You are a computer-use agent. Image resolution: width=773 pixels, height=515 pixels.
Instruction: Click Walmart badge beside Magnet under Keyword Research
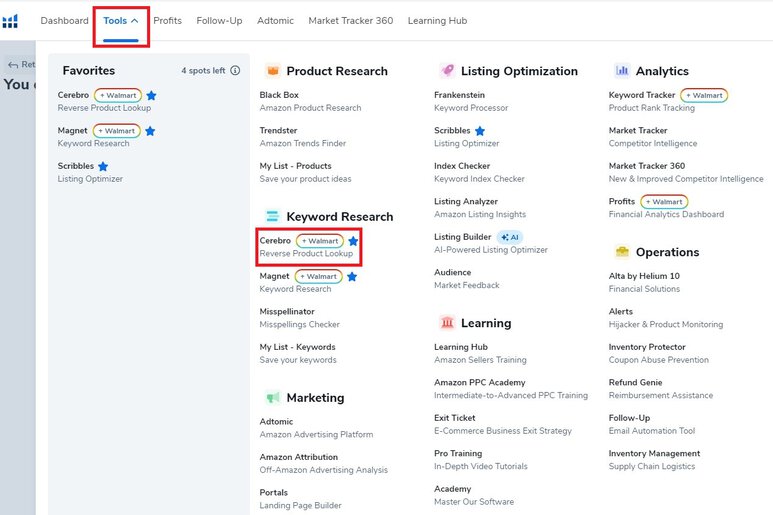tap(318, 276)
